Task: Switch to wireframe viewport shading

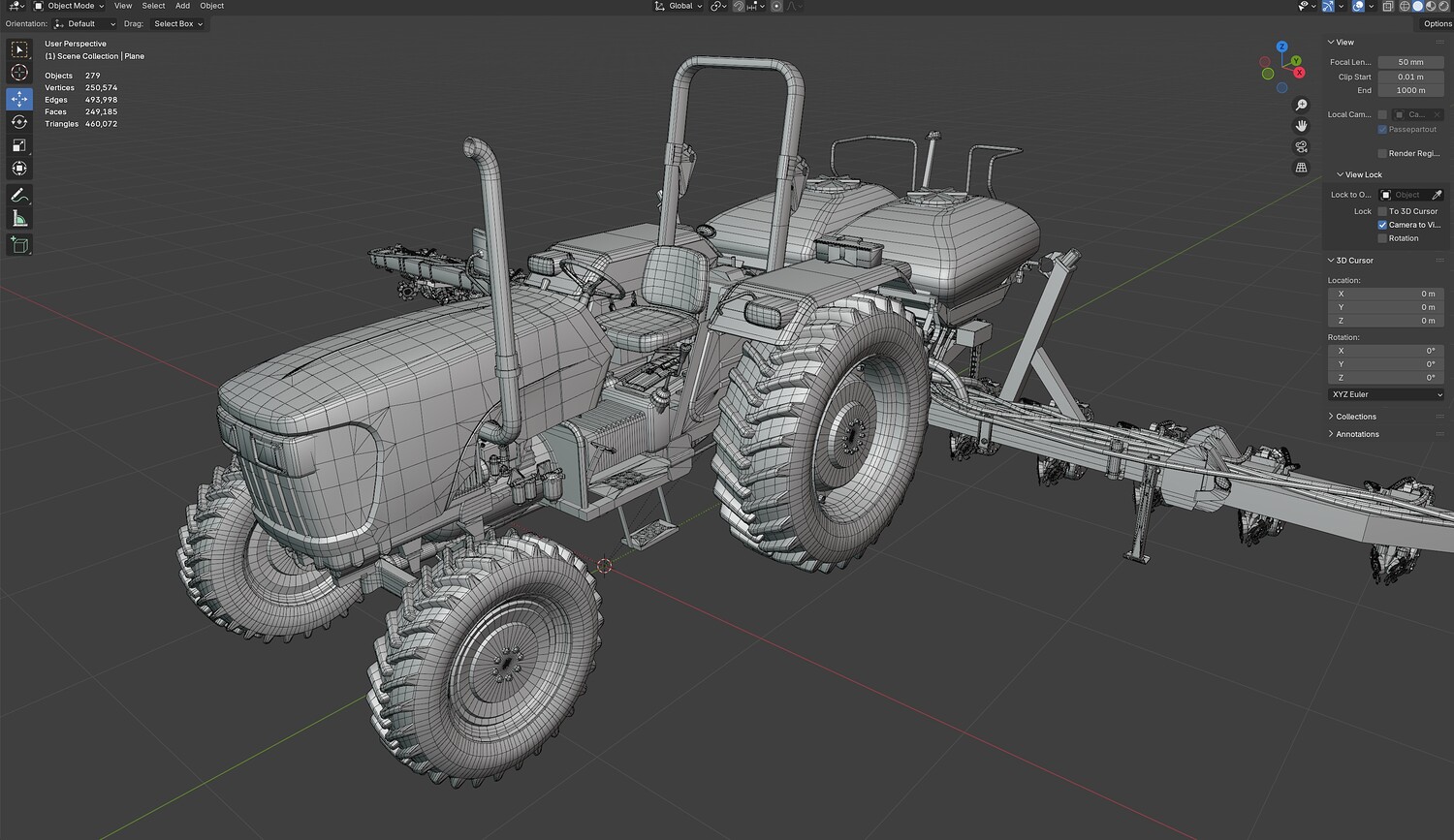Action: click(x=1405, y=6)
